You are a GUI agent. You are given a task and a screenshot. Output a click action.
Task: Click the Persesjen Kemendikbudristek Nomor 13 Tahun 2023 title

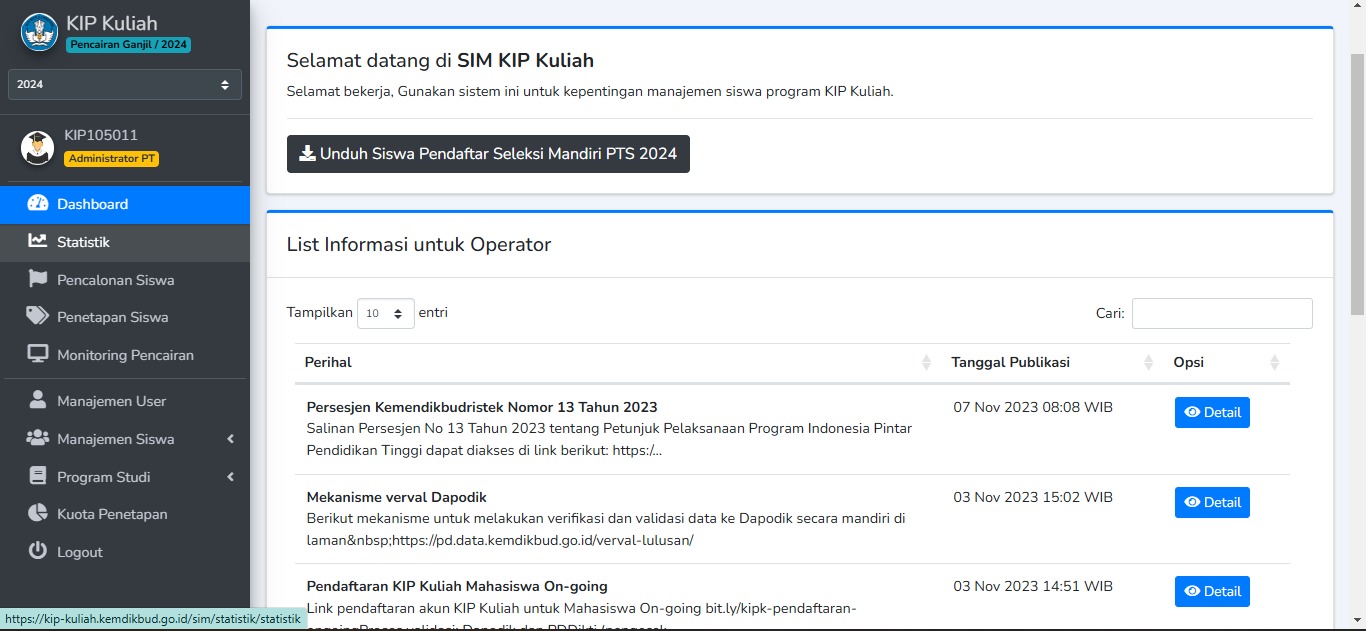(482, 407)
